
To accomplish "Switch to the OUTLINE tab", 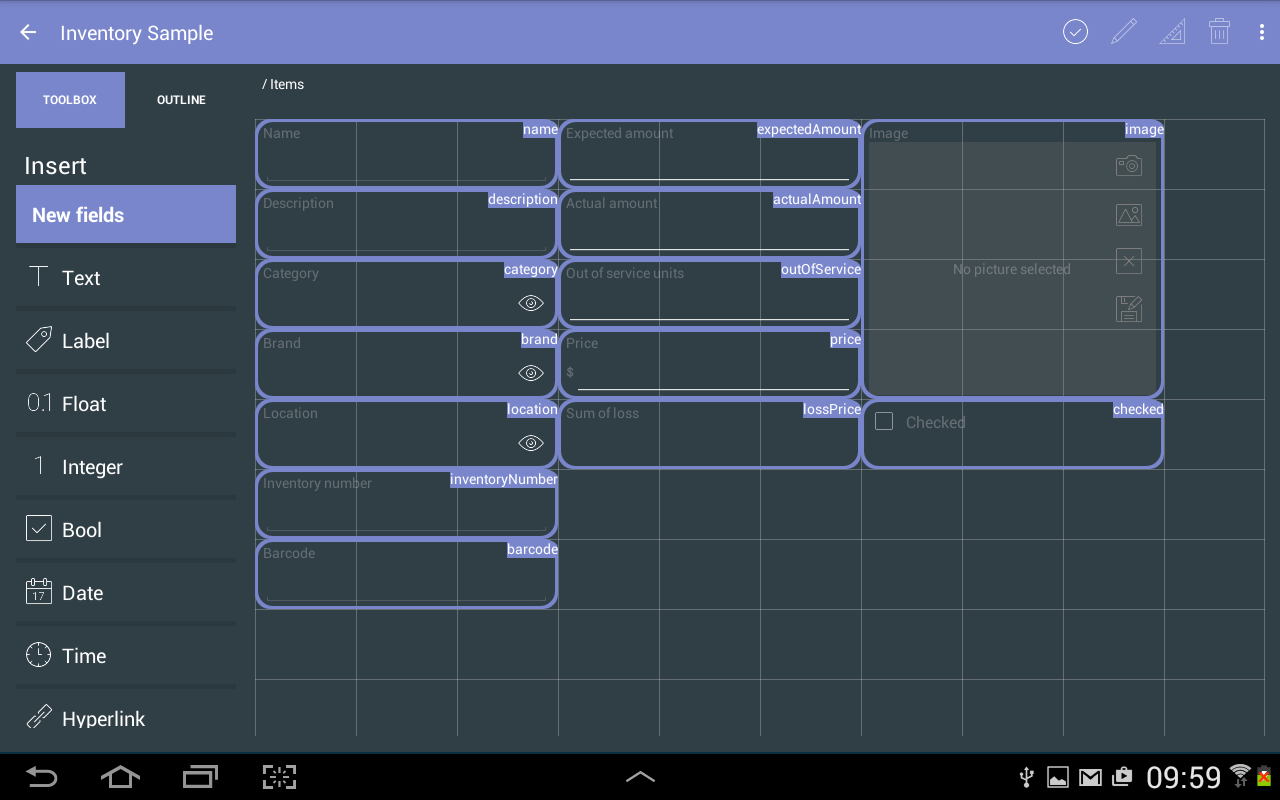I will [181, 100].
